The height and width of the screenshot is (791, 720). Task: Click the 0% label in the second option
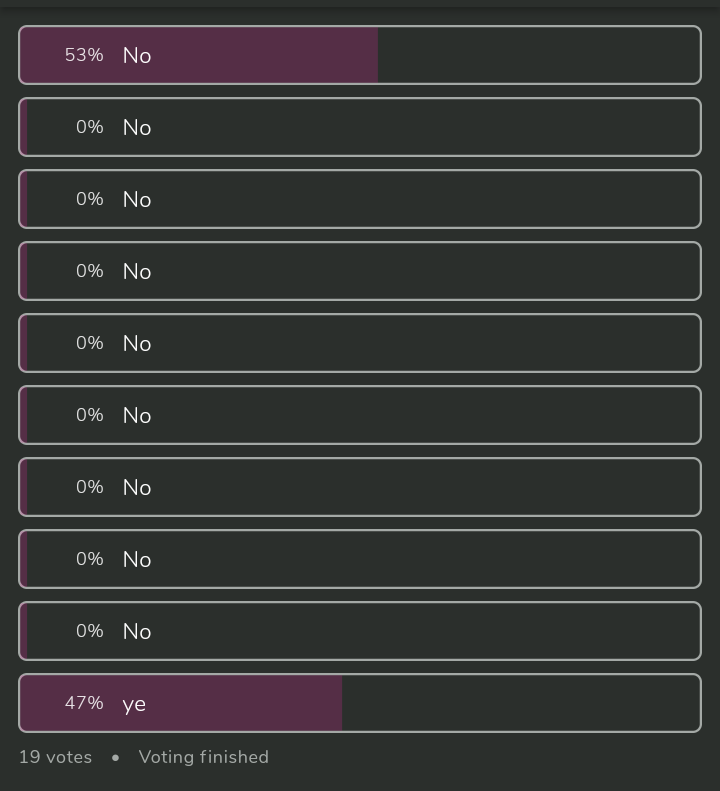click(90, 127)
